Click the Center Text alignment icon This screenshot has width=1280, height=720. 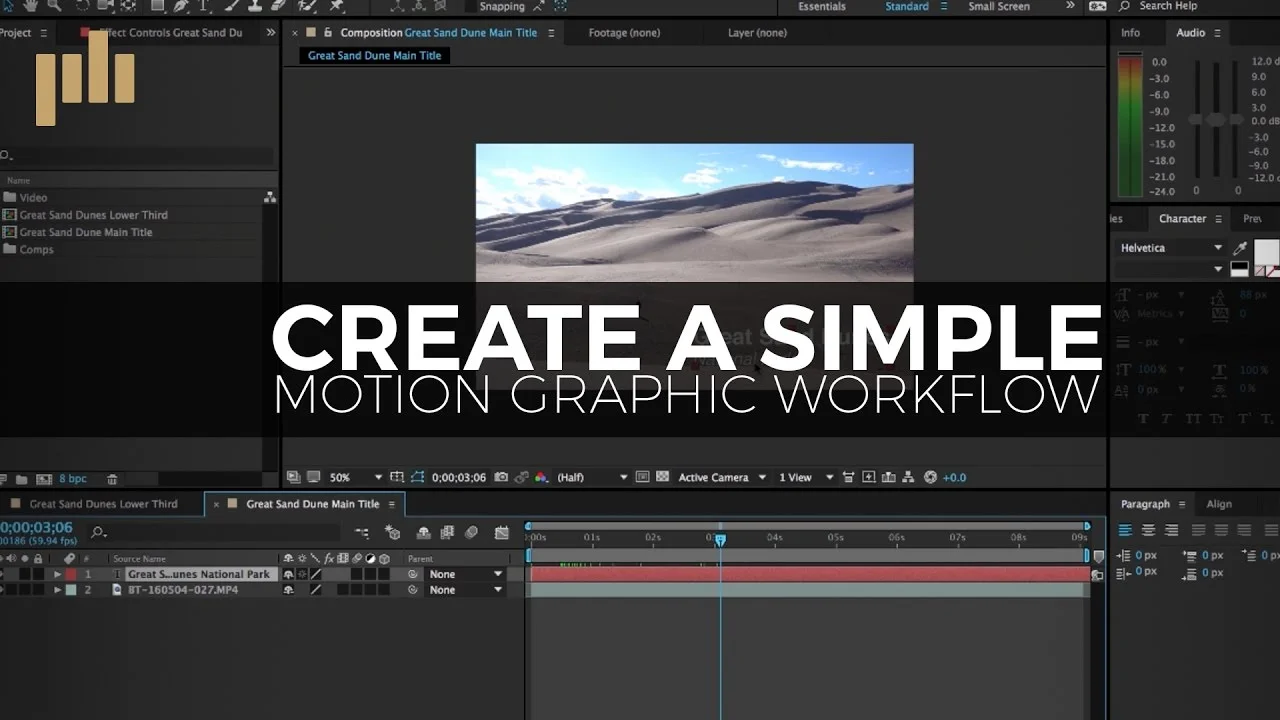coord(1148,530)
